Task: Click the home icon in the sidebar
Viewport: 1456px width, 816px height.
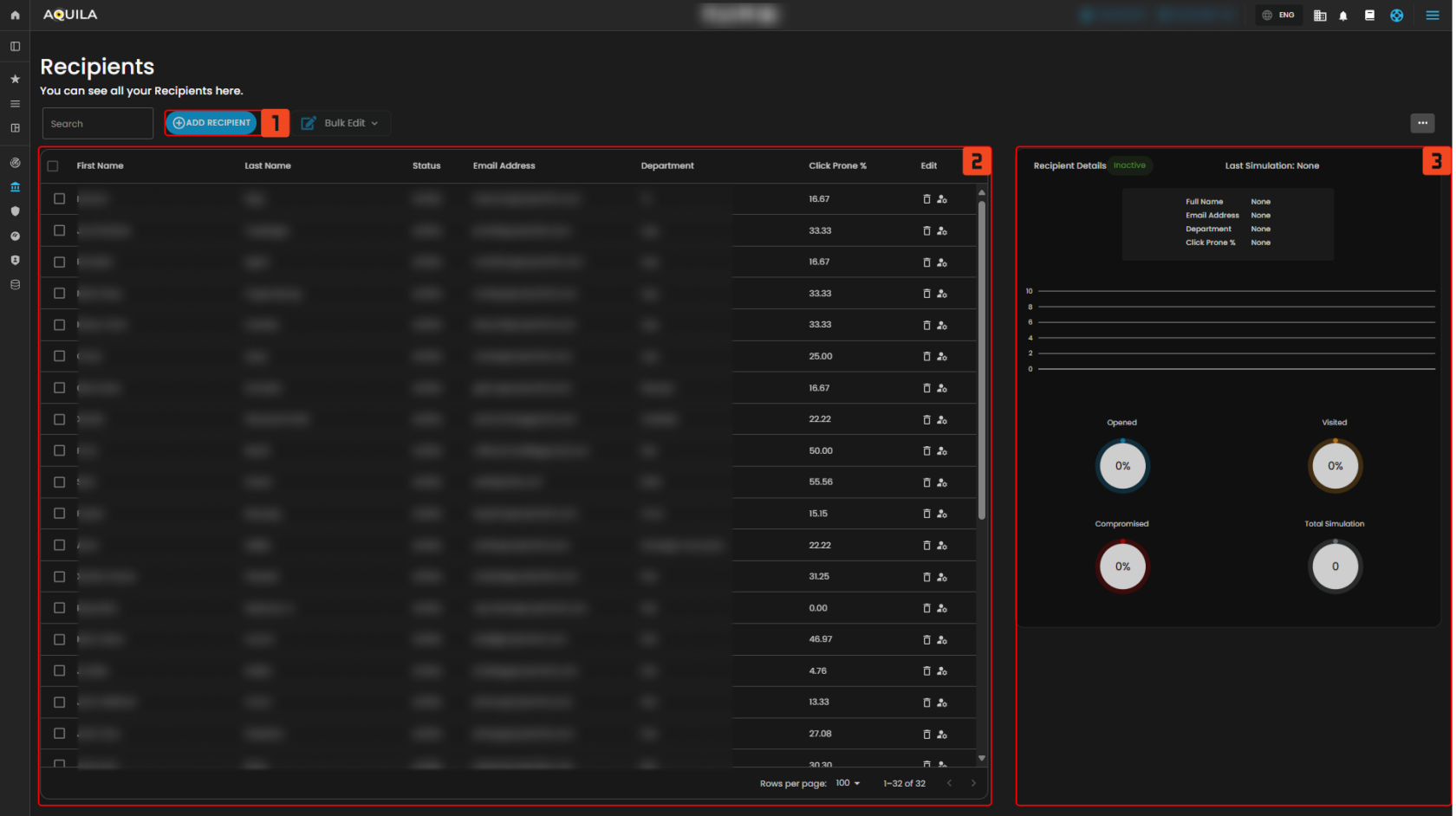Action: click(x=15, y=15)
